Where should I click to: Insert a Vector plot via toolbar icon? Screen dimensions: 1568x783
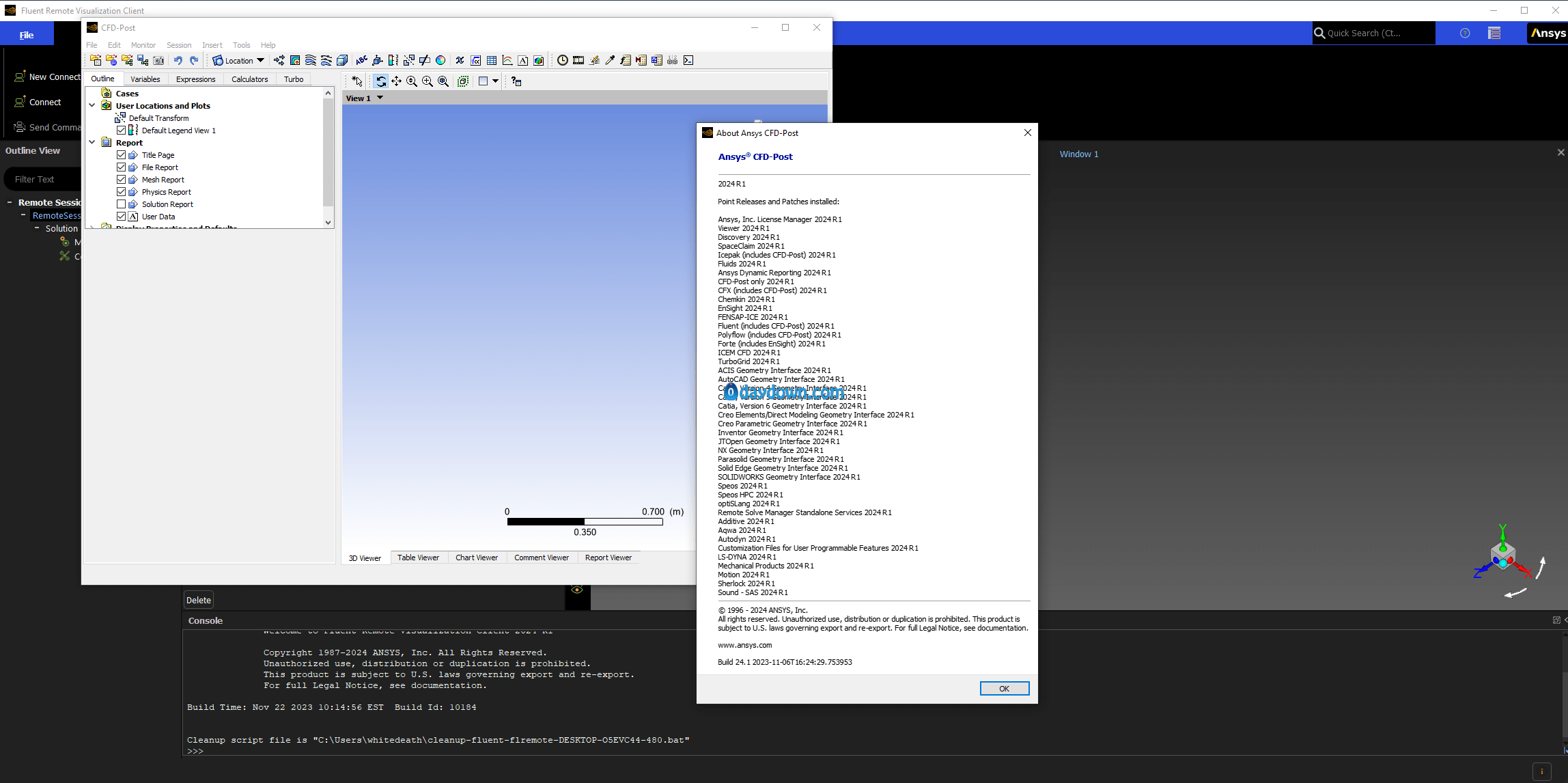[279, 60]
